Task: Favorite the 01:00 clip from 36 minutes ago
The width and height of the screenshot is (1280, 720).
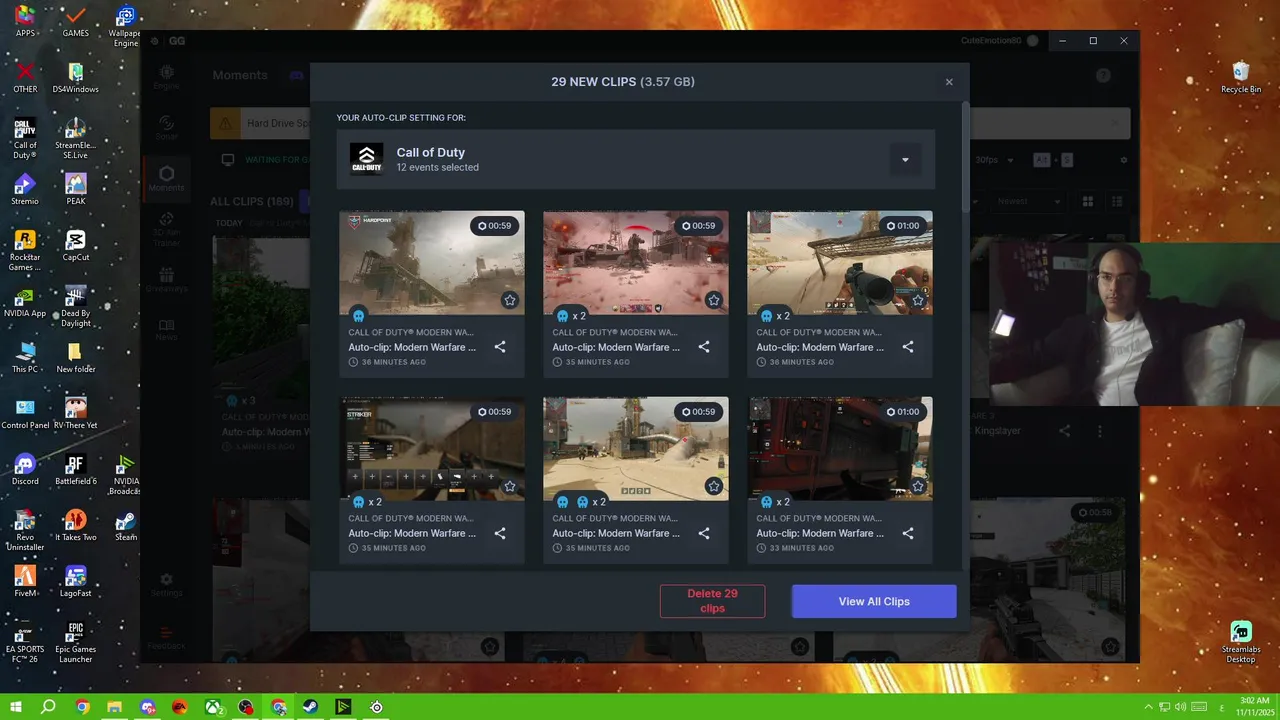Action: click(917, 300)
